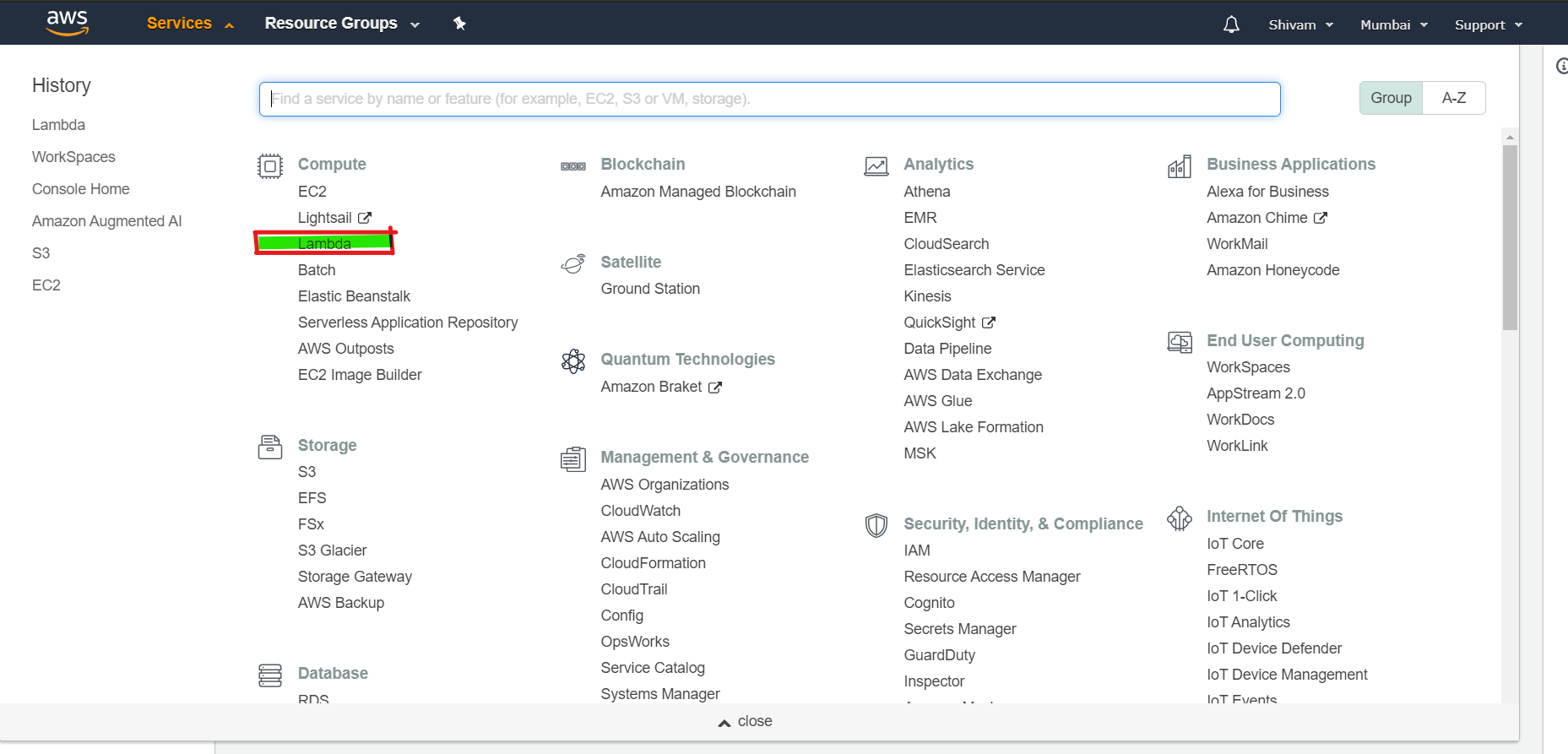The height and width of the screenshot is (754, 1568).
Task: Click the Quantum Technologies atom icon
Action: pyautogui.click(x=573, y=361)
